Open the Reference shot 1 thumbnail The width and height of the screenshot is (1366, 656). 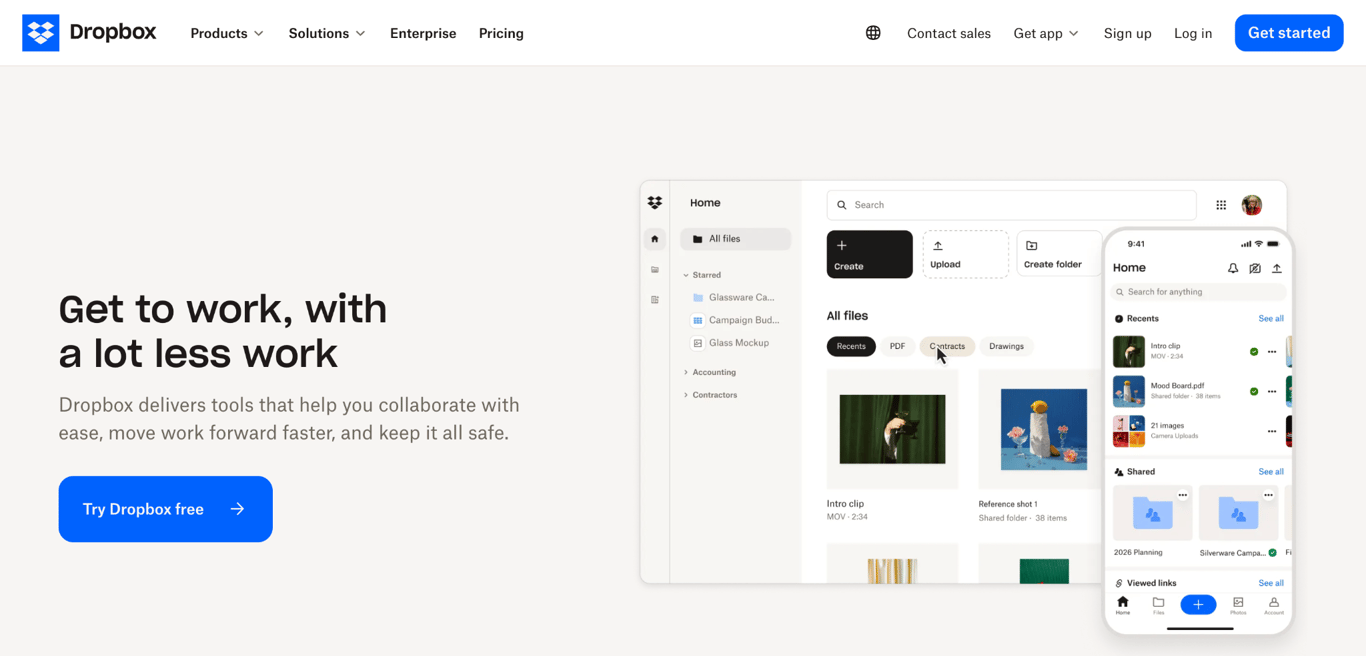point(1040,429)
